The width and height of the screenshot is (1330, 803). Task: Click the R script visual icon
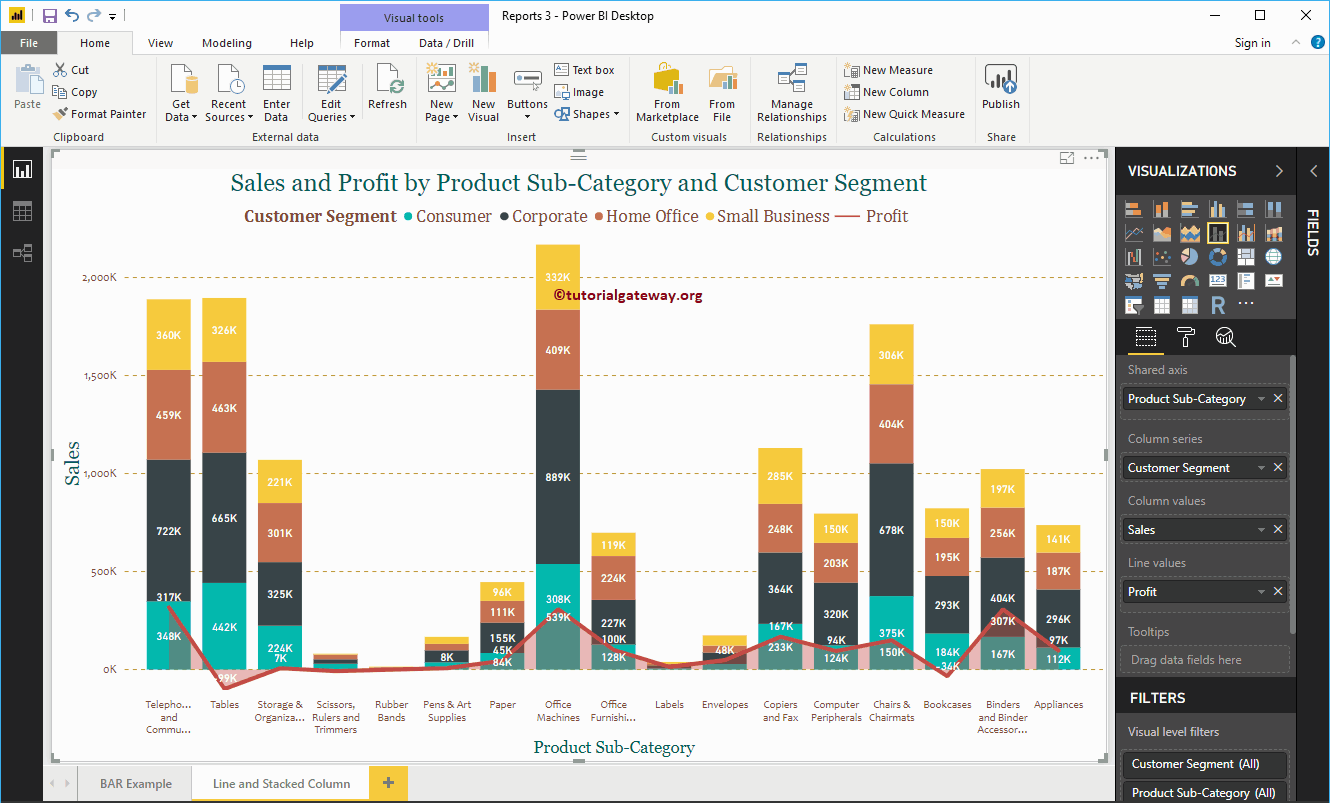[1217, 304]
